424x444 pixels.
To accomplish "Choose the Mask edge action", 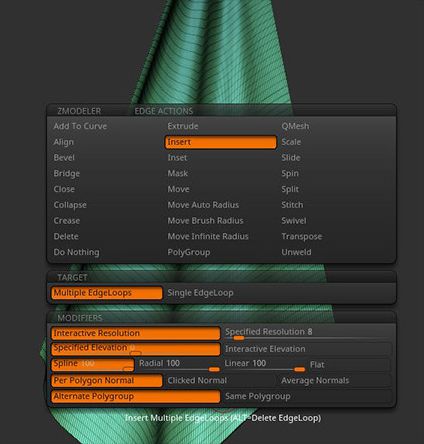I will (178, 173).
